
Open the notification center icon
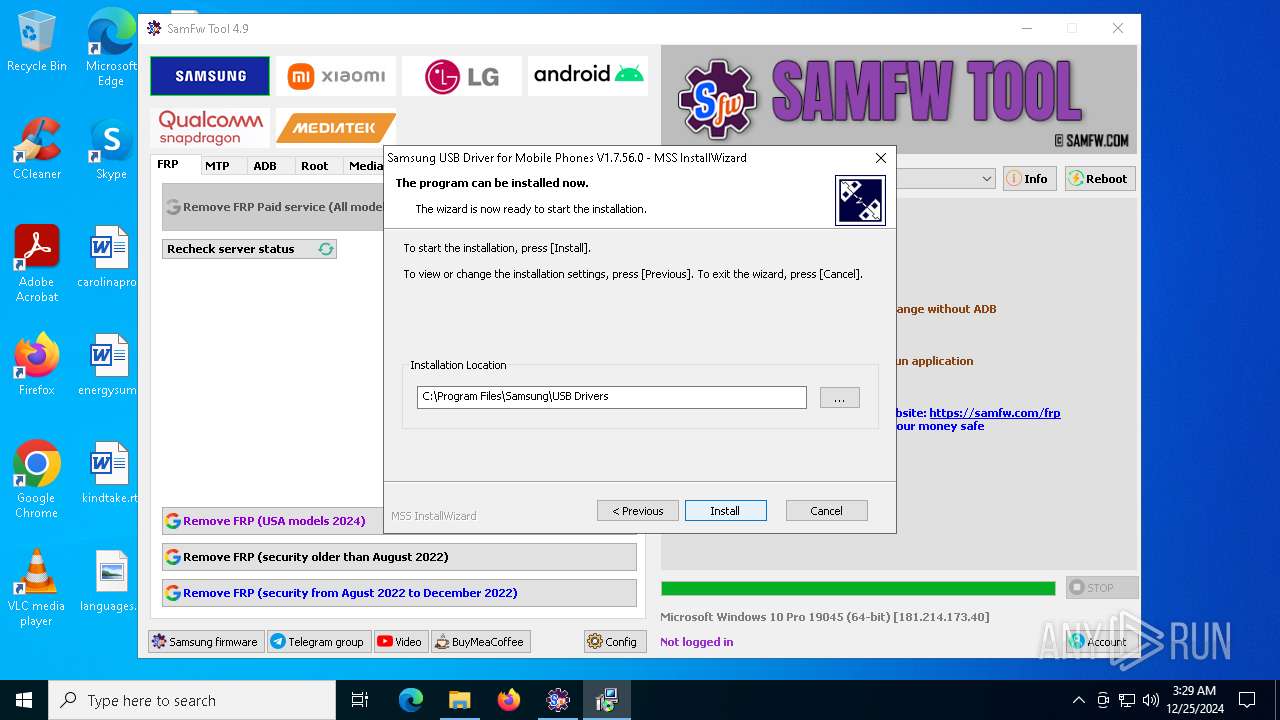coord(1247,700)
